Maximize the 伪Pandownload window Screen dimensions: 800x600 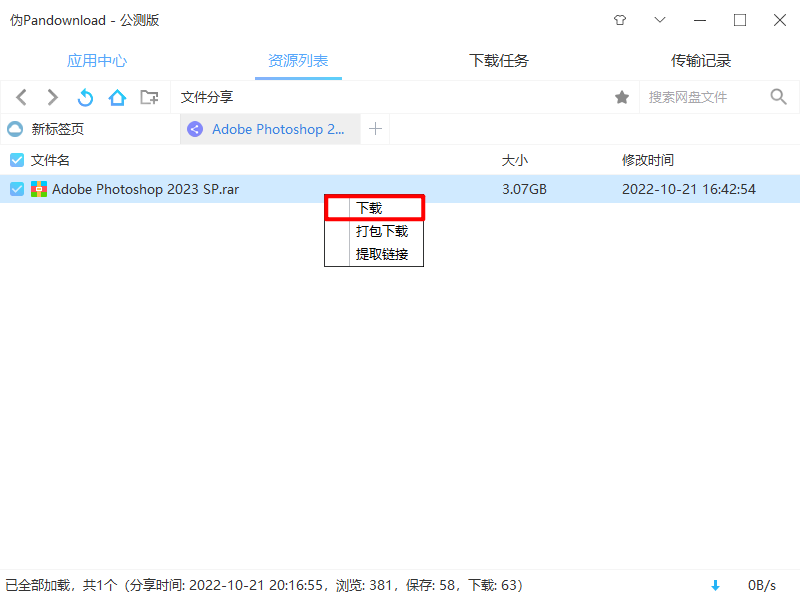740,20
